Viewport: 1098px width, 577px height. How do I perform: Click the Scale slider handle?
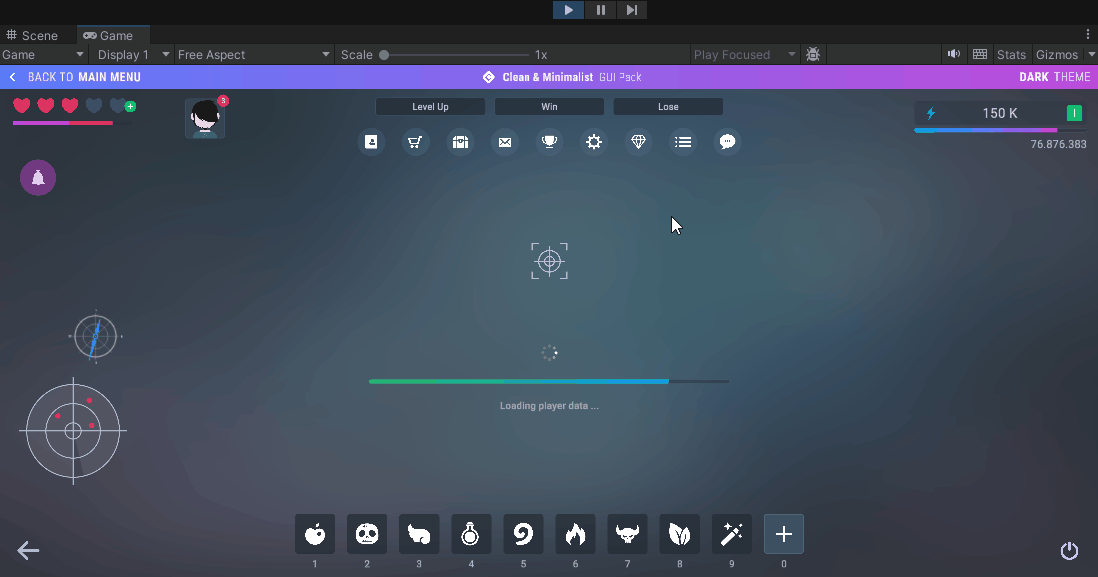tap(384, 55)
